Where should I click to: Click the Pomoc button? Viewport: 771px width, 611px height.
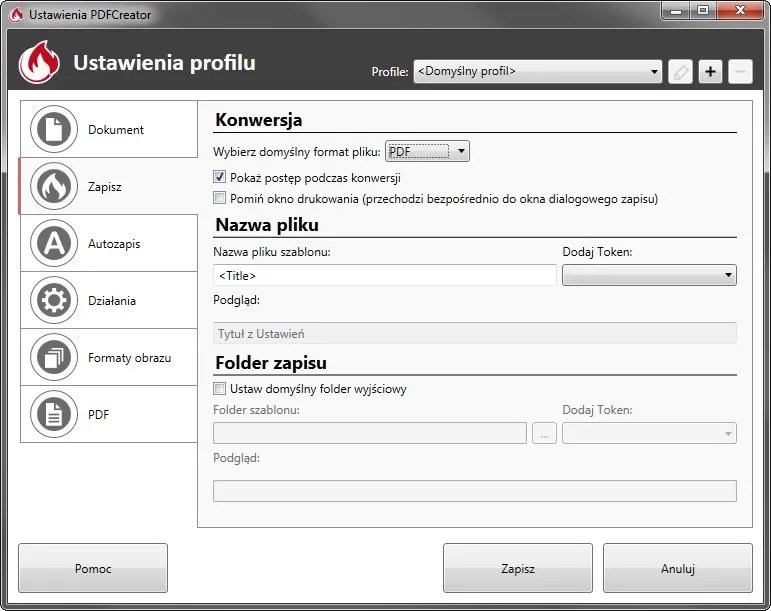pyautogui.click(x=93, y=568)
